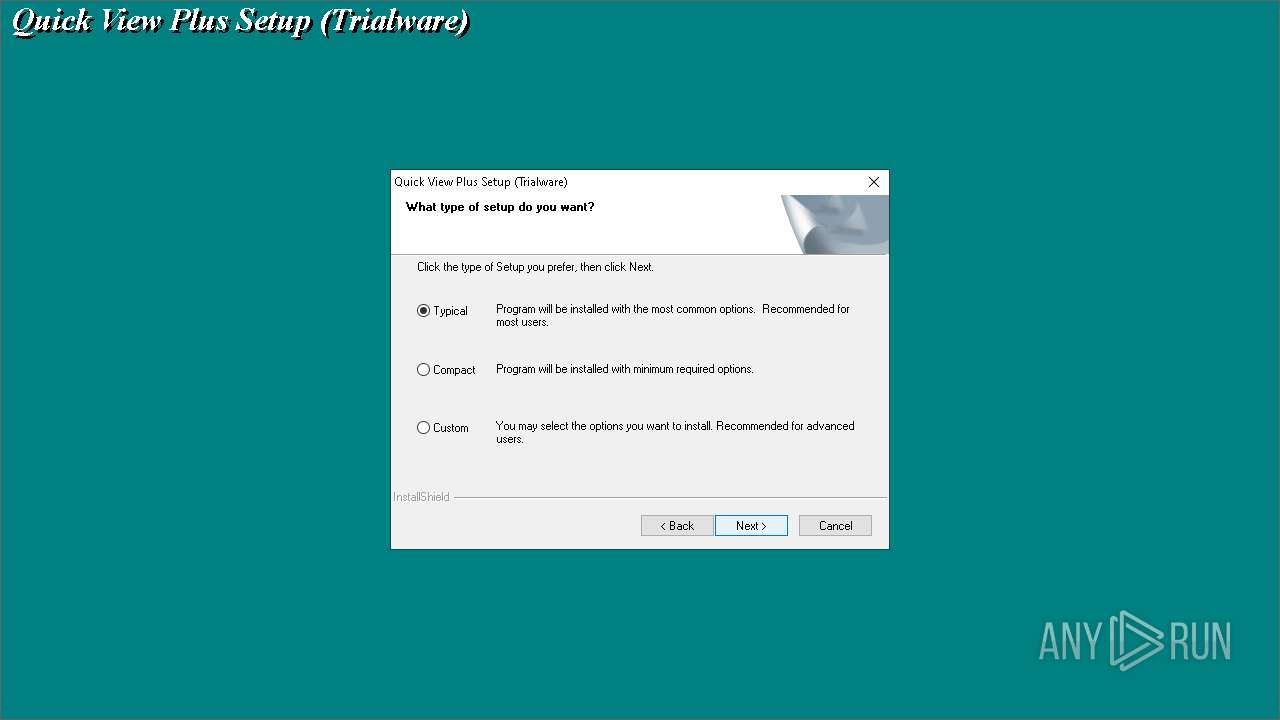Click the dialog title bar text
1280x720 pixels.
[x=481, y=182]
